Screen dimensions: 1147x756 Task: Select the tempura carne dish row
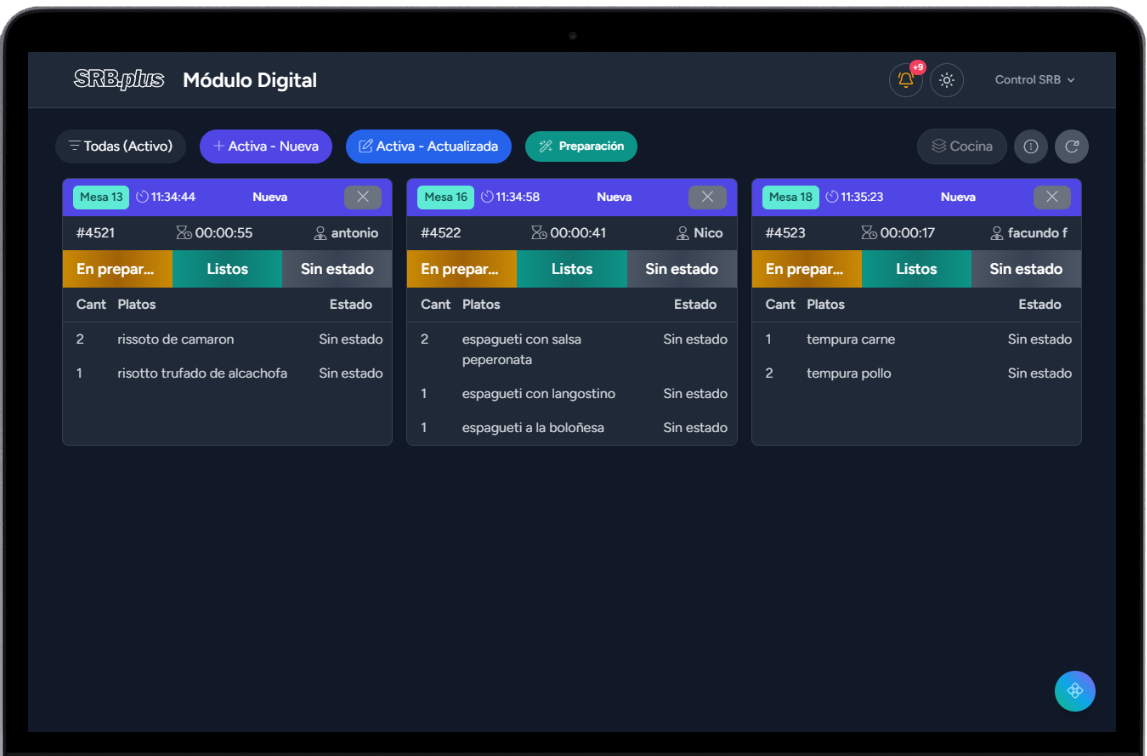pos(917,340)
